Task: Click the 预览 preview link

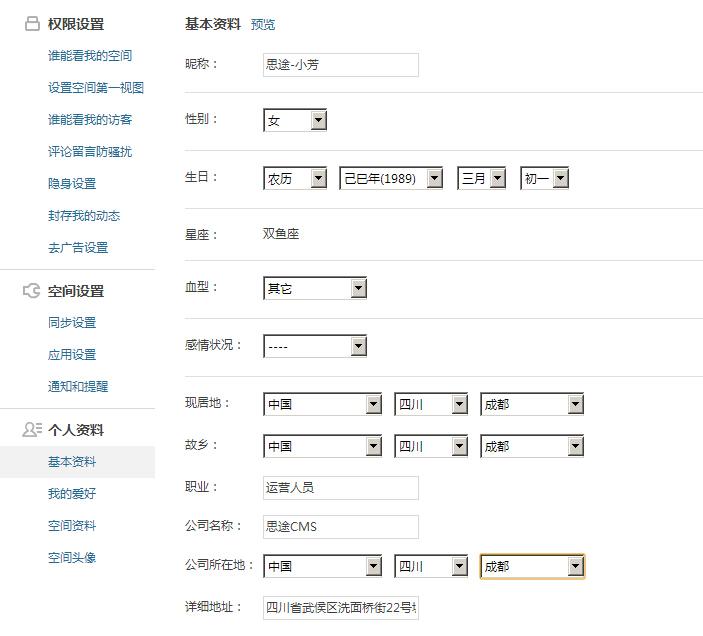Action: pos(263,25)
